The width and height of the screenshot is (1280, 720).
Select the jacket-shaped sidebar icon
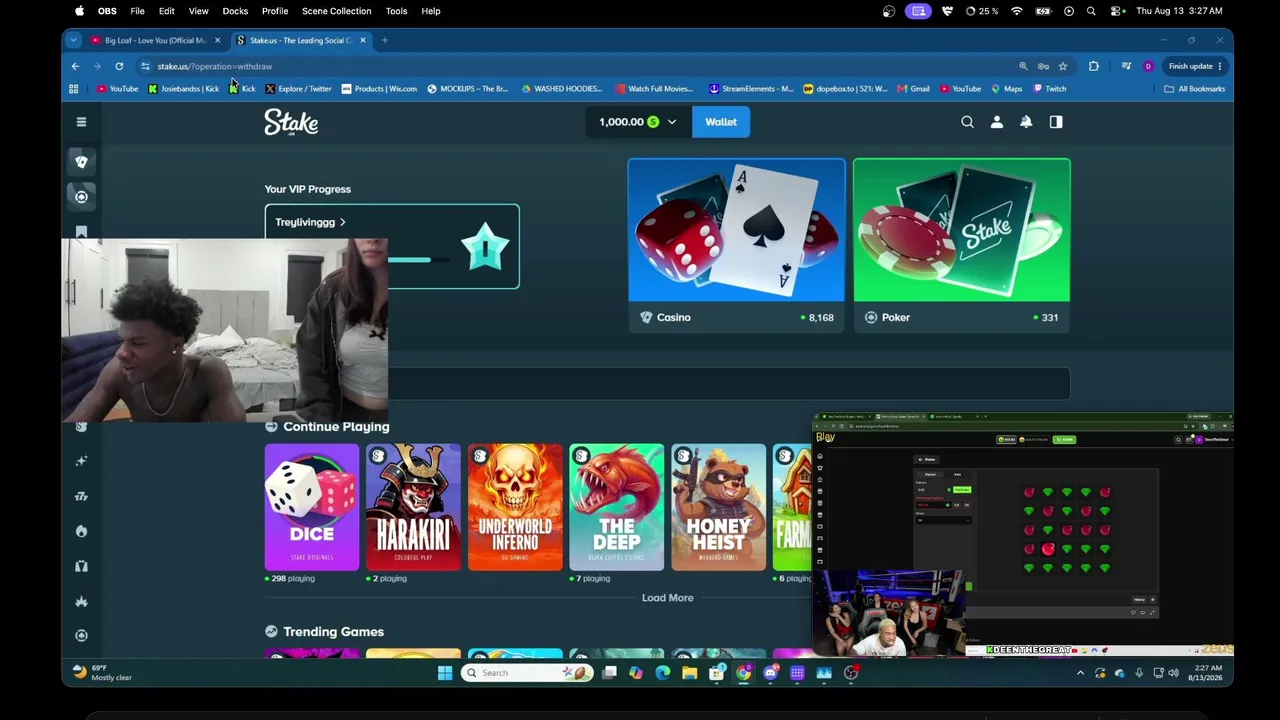[x=81, y=566]
